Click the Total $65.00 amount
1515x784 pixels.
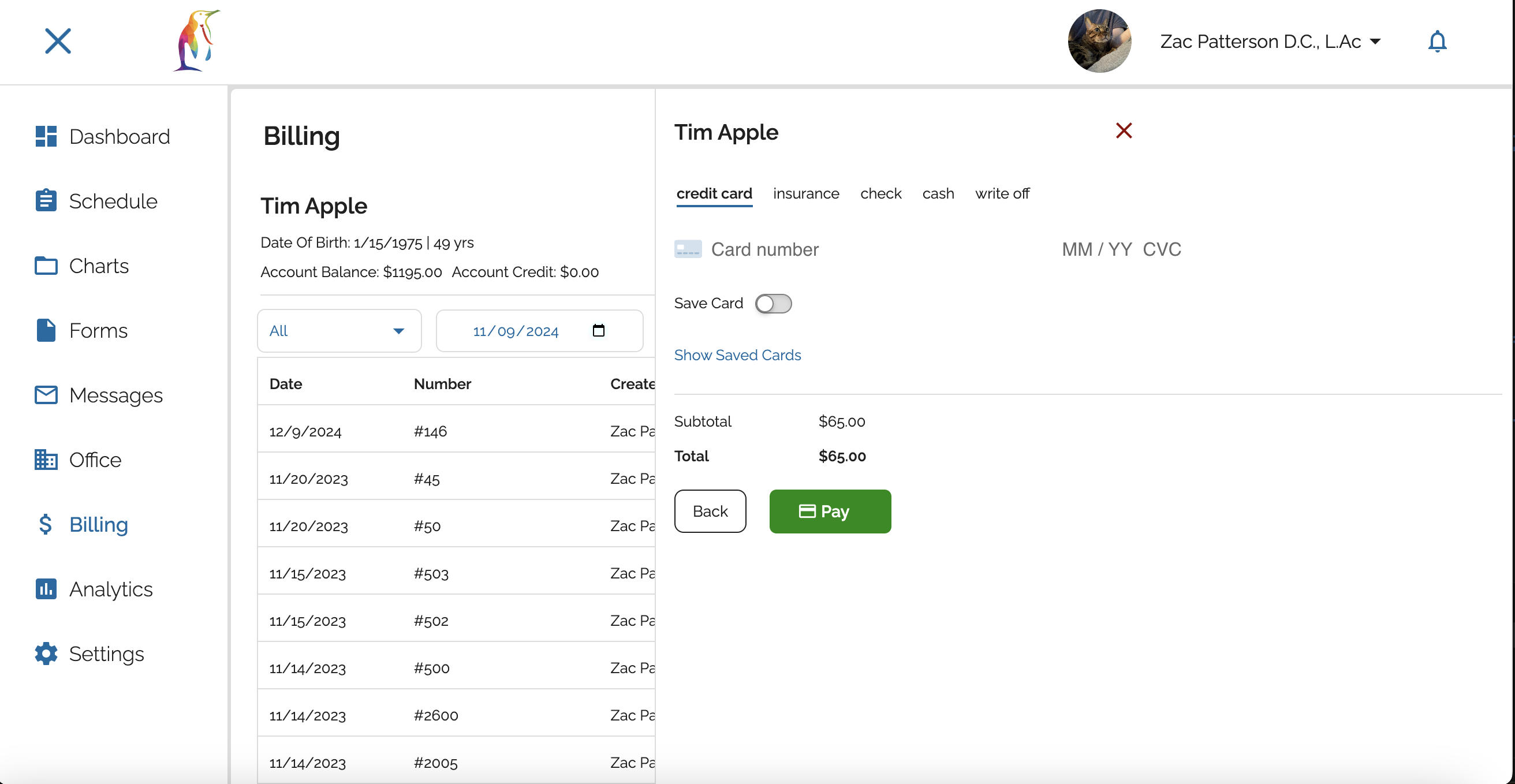tap(842, 456)
